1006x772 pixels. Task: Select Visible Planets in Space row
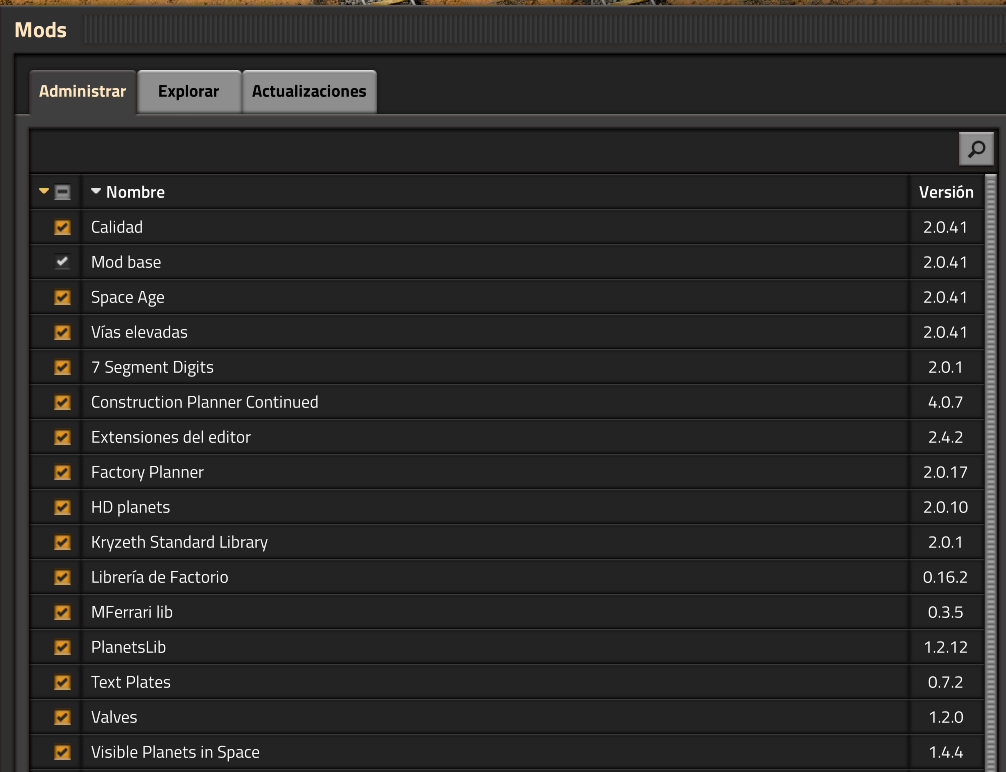point(507,752)
